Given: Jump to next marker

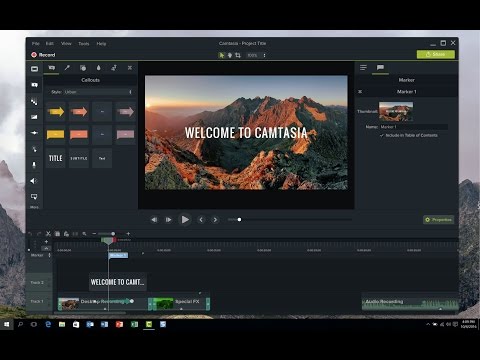Looking at the screenshot, I should 215,220.
